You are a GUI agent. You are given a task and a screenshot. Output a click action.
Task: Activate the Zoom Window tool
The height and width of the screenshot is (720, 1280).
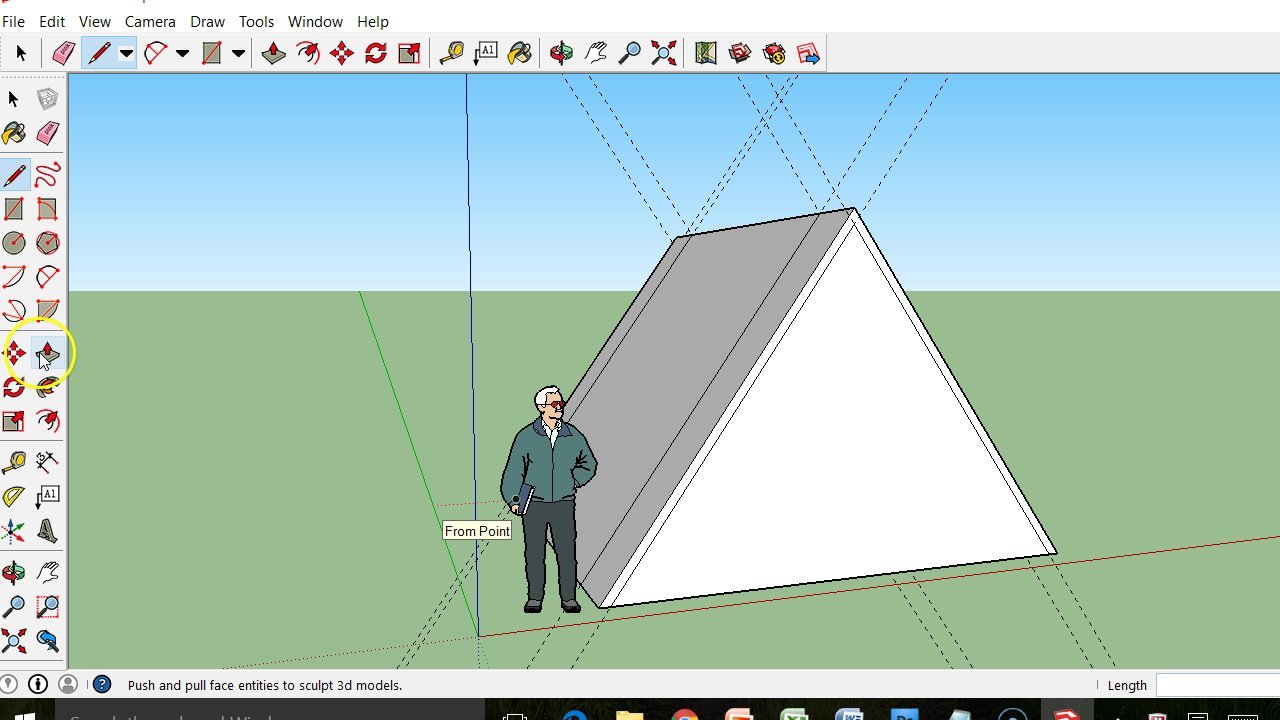47,606
